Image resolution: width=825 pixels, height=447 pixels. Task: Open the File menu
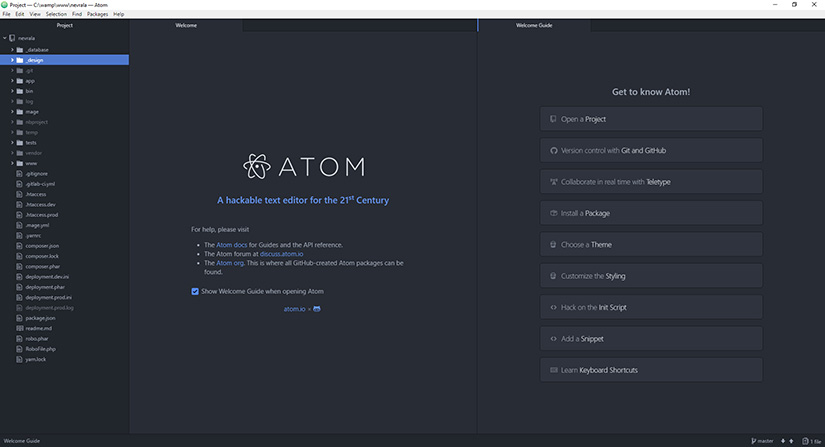6,14
